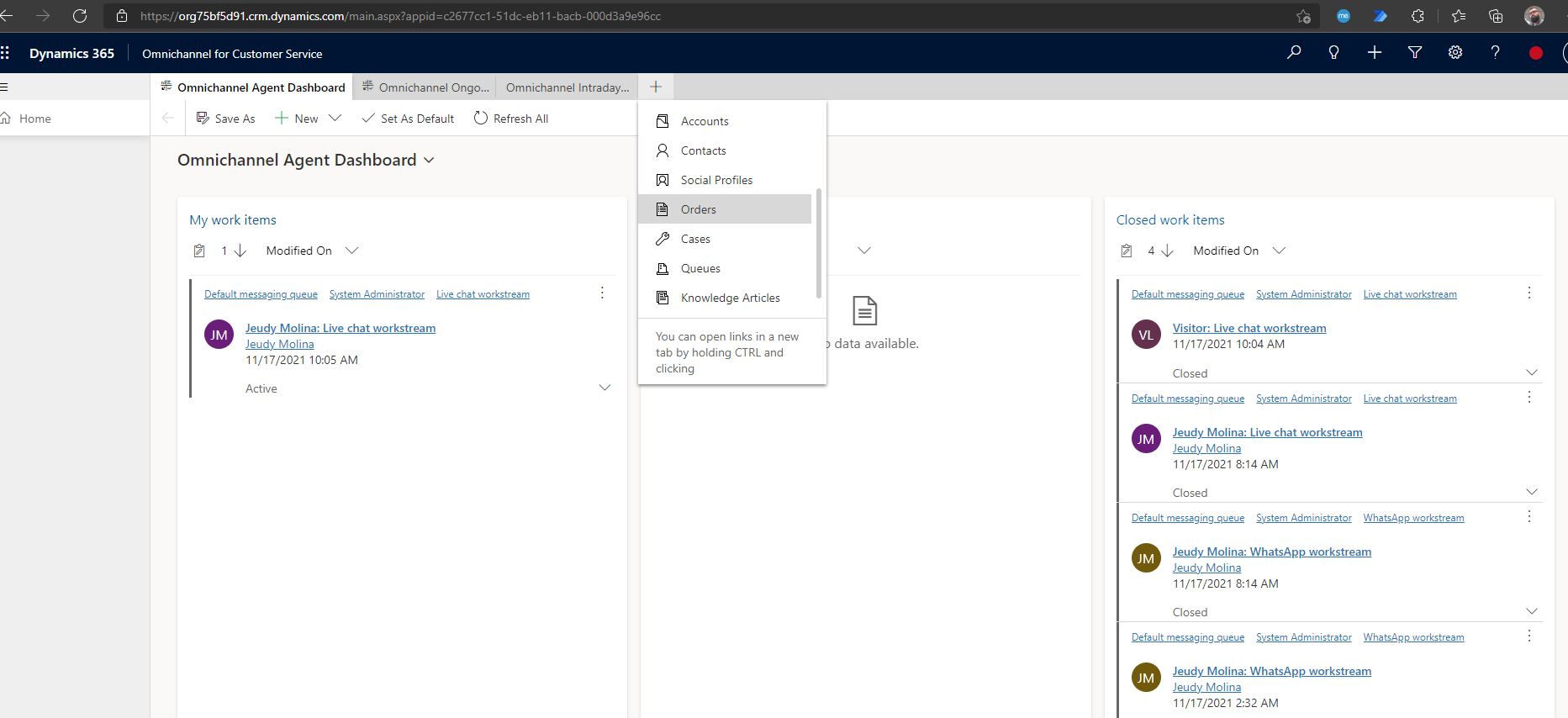Open Jeudy Molina: Live chat workstream active link

point(341,328)
